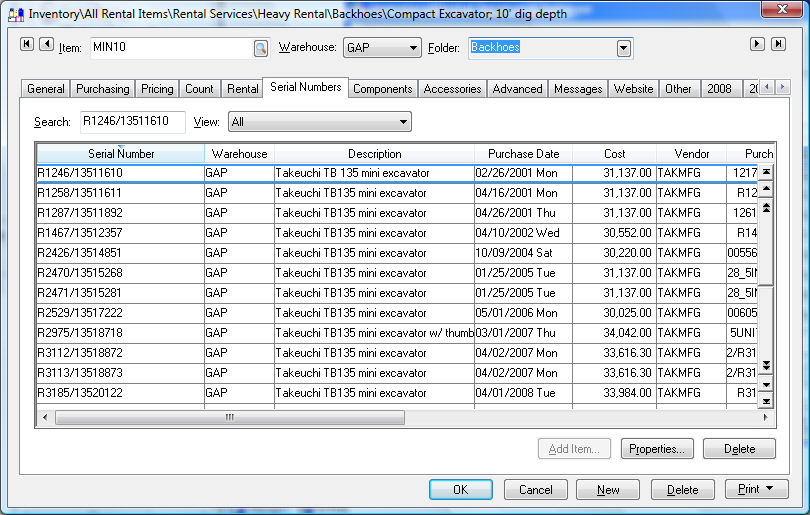The image size is (810, 515).
Task: Jump to top of serial number list
Action: (767, 172)
